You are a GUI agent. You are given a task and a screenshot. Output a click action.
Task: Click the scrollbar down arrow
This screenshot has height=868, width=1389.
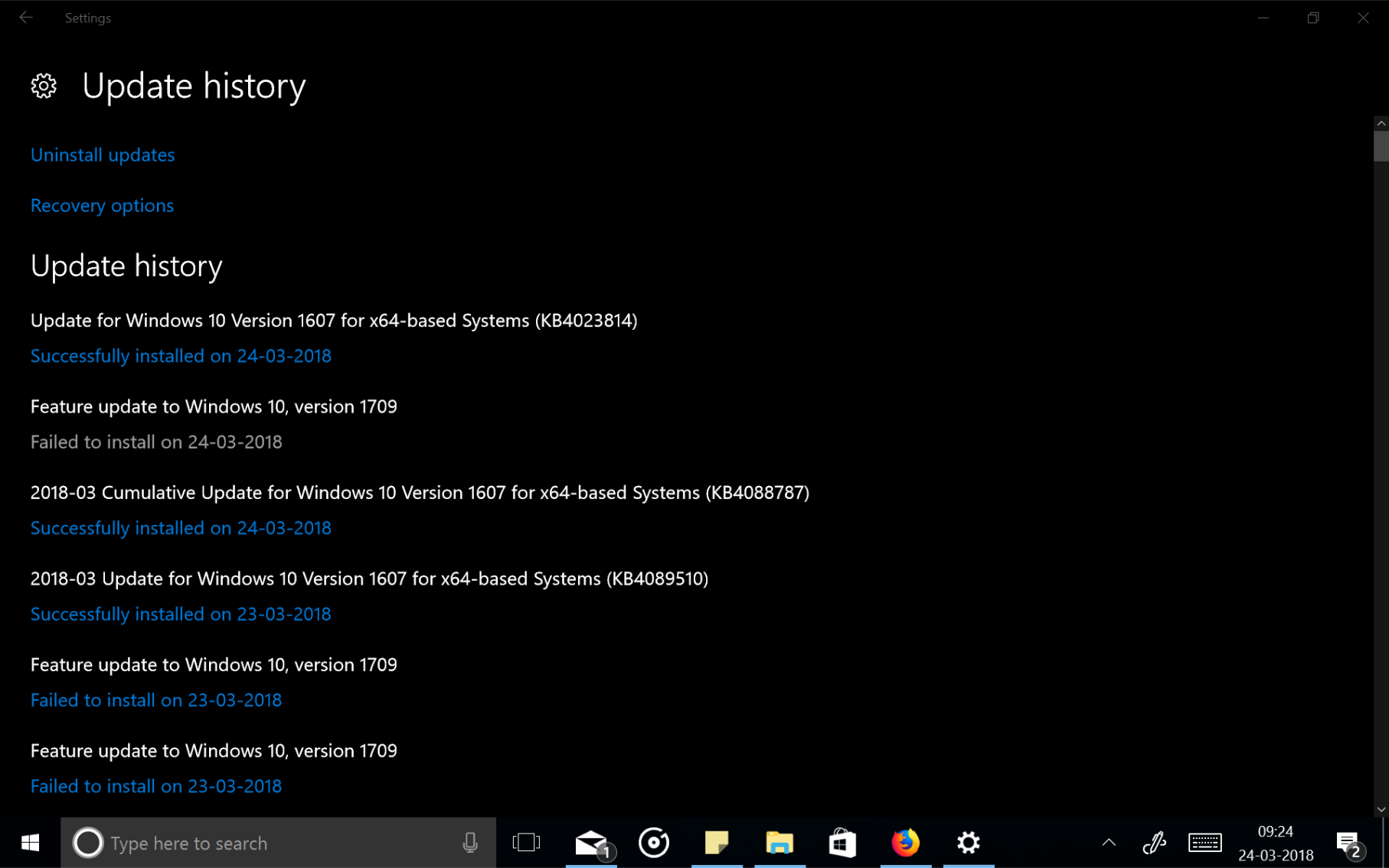pyautogui.click(x=1381, y=810)
